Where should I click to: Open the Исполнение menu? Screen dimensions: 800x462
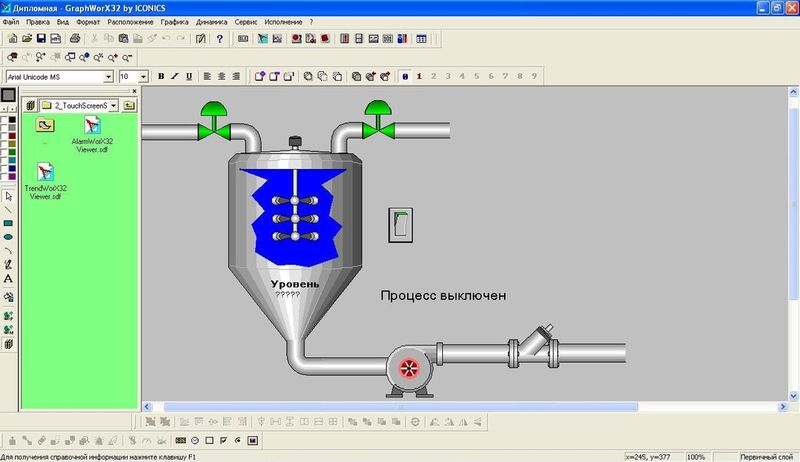click(x=283, y=22)
